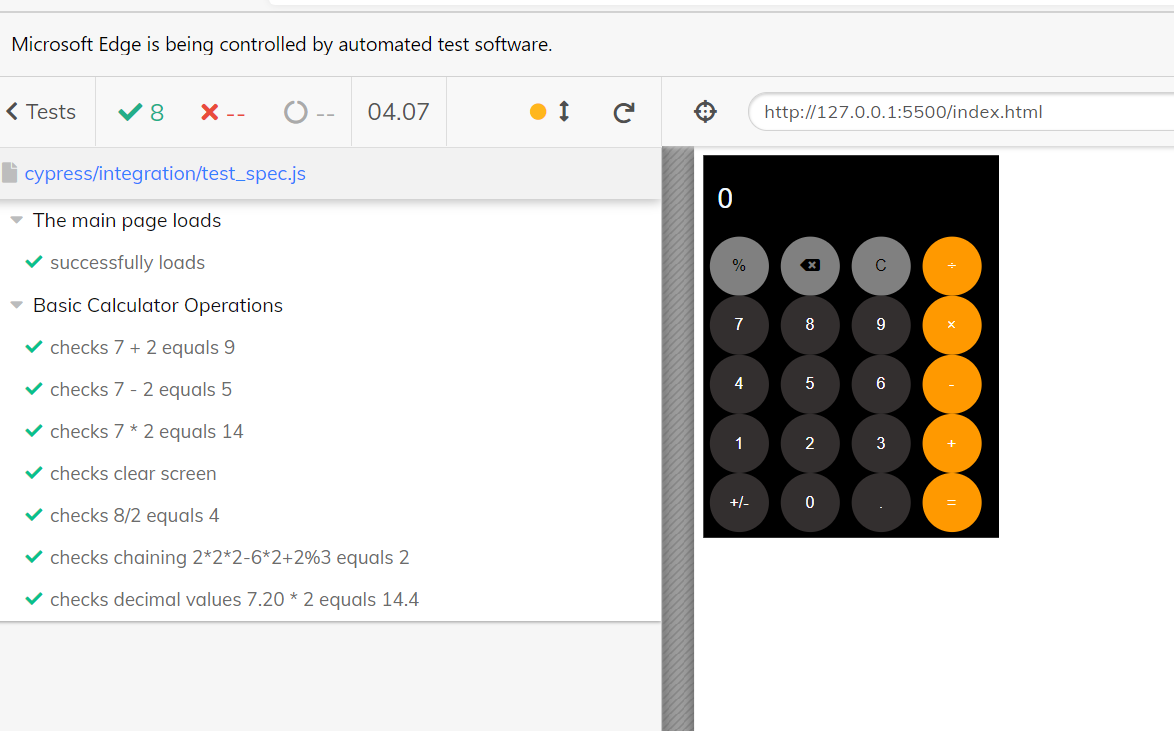The image size is (1174, 731).
Task: Click calculator digit 4
Action: pos(739,384)
